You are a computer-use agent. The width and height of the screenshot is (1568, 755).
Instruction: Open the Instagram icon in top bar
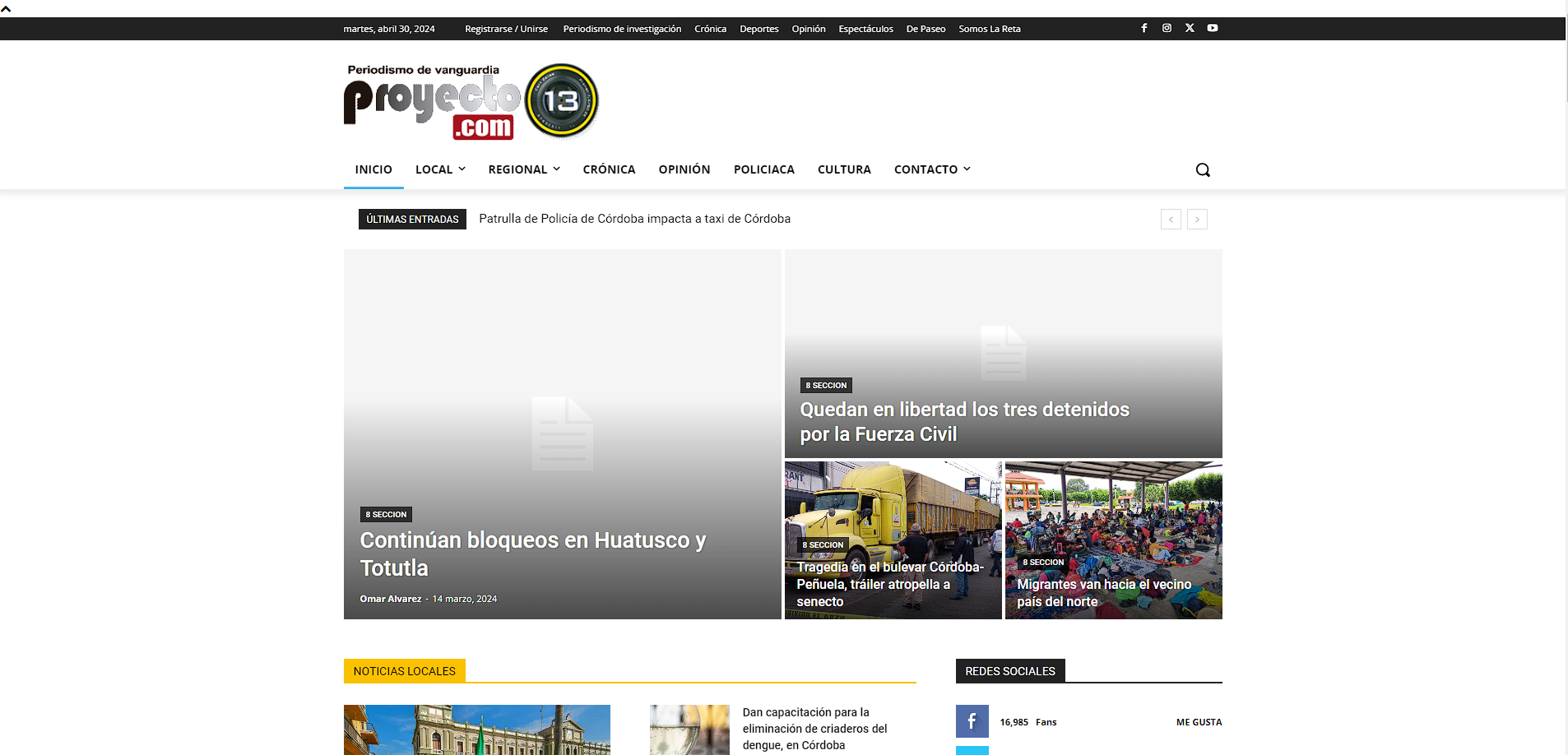[1167, 28]
